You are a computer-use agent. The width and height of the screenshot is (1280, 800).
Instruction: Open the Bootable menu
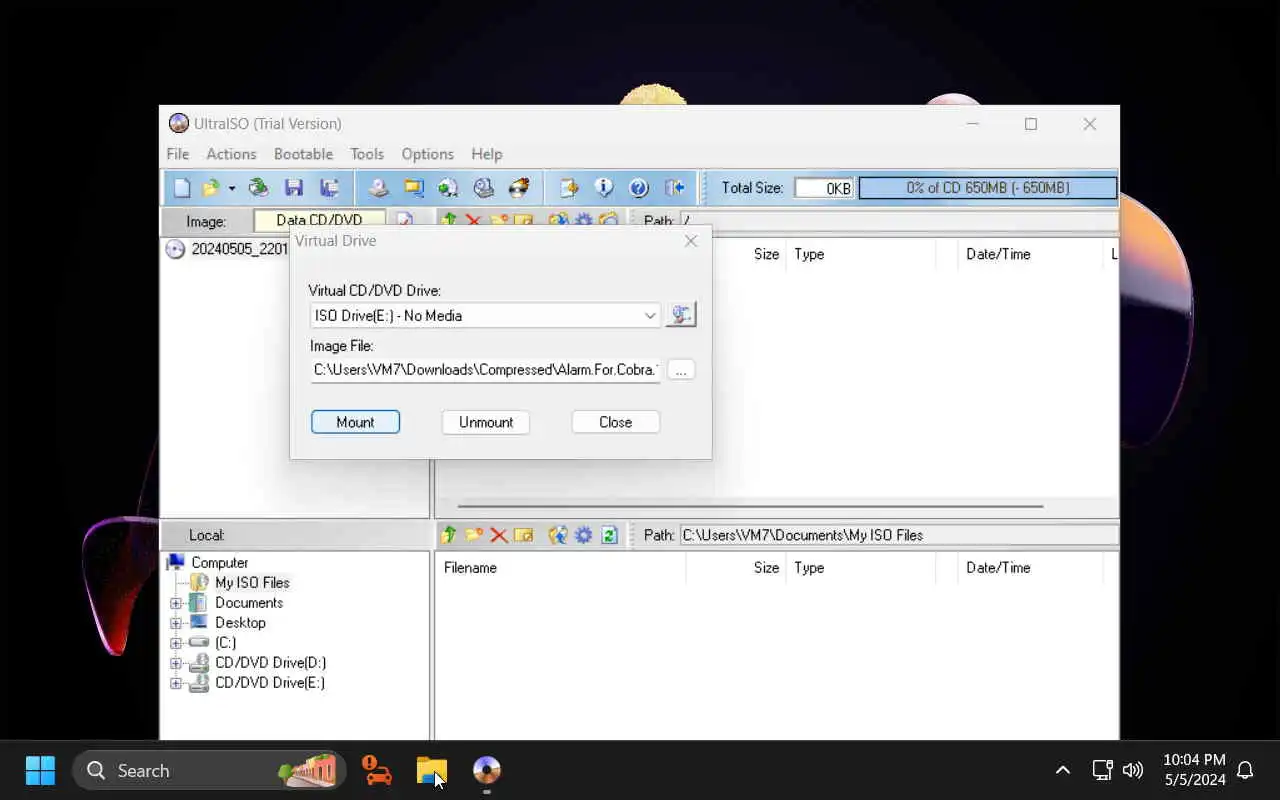303,154
